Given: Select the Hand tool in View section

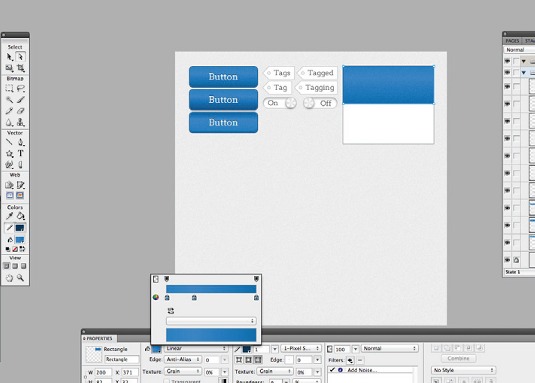Looking at the screenshot, I should coord(9,278).
